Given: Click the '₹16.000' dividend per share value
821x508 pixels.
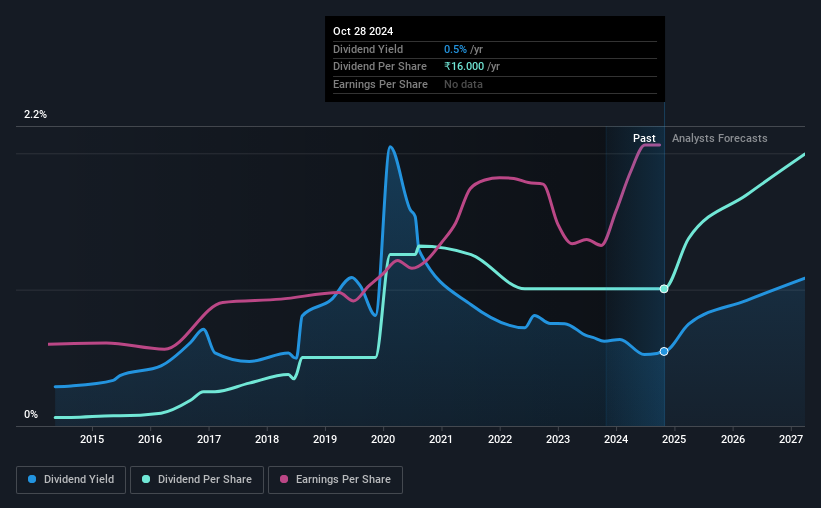Looking at the screenshot, I should [464, 67].
